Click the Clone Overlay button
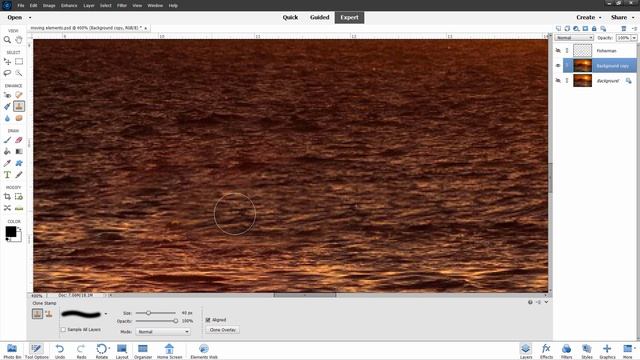The width and height of the screenshot is (640, 360). (223, 330)
